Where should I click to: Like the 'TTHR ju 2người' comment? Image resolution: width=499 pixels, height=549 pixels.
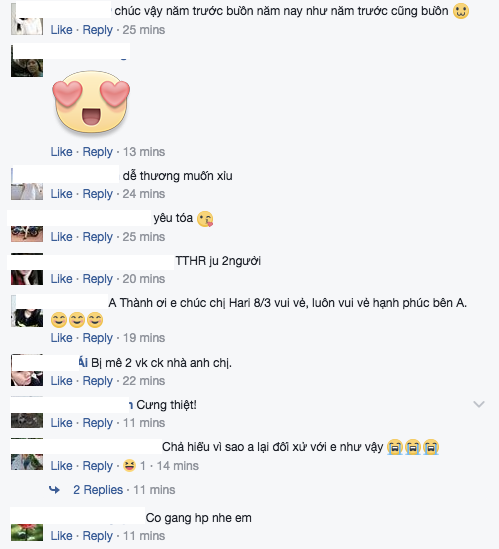tap(61, 279)
